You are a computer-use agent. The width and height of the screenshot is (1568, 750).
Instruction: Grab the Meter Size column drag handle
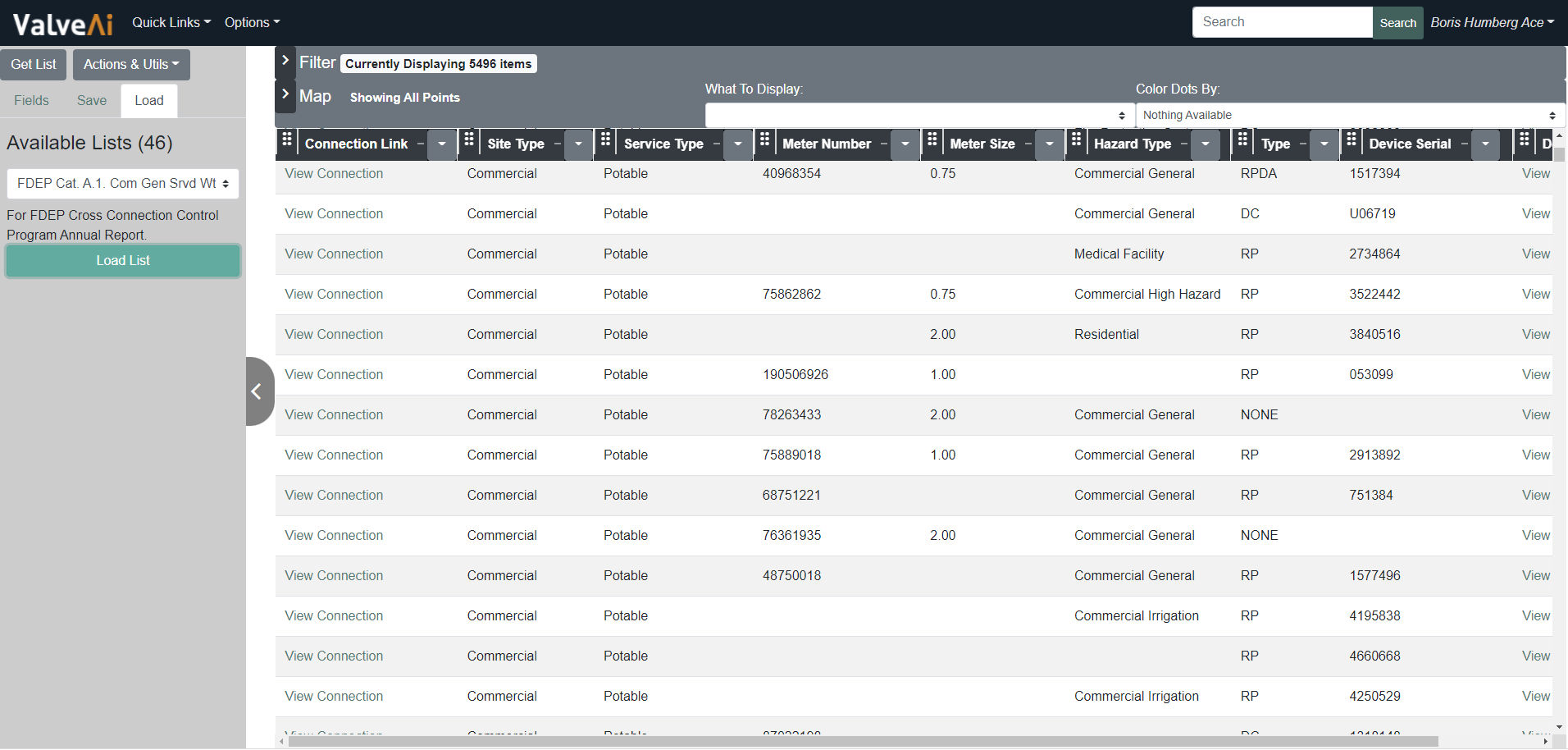932,139
